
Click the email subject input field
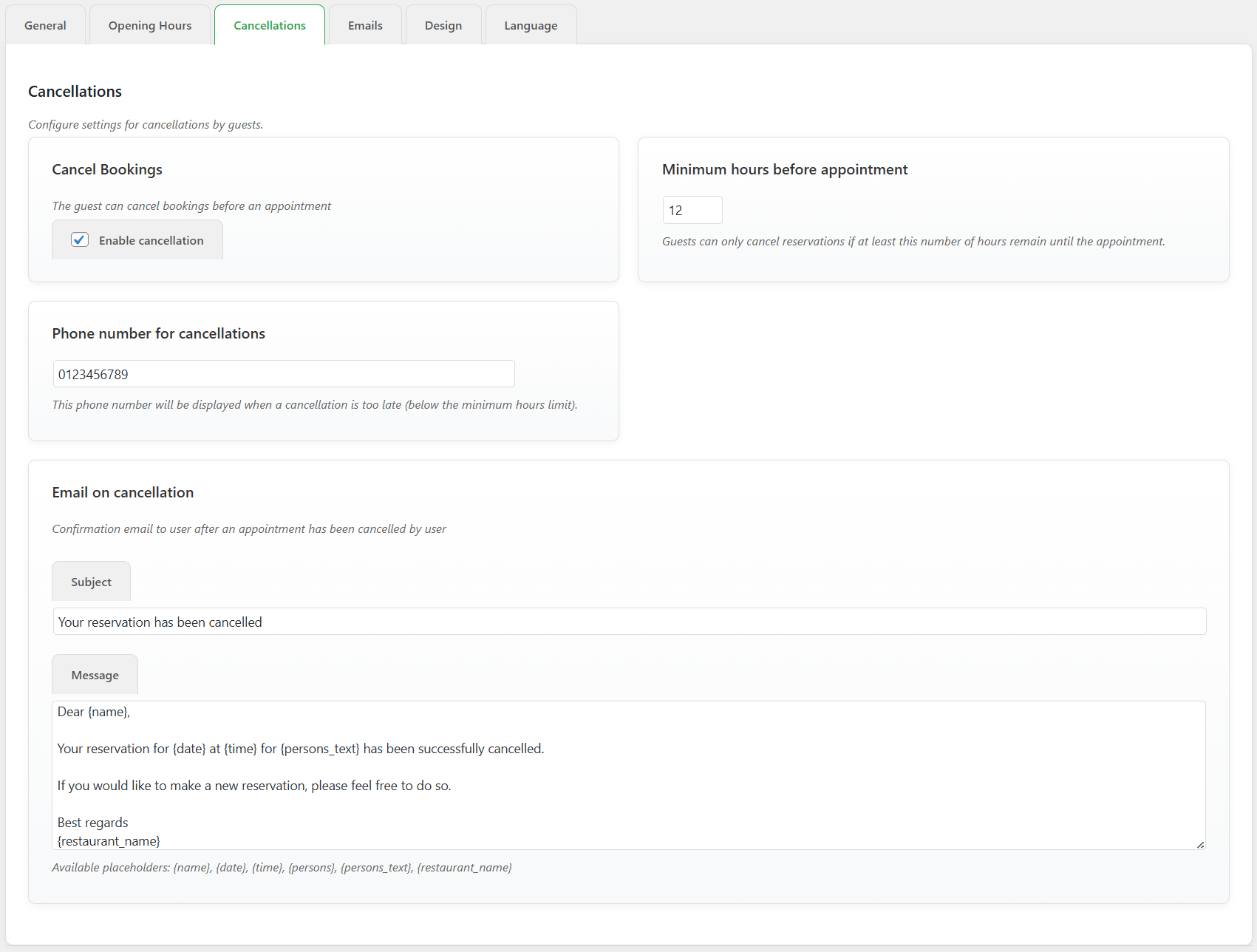[628, 622]
